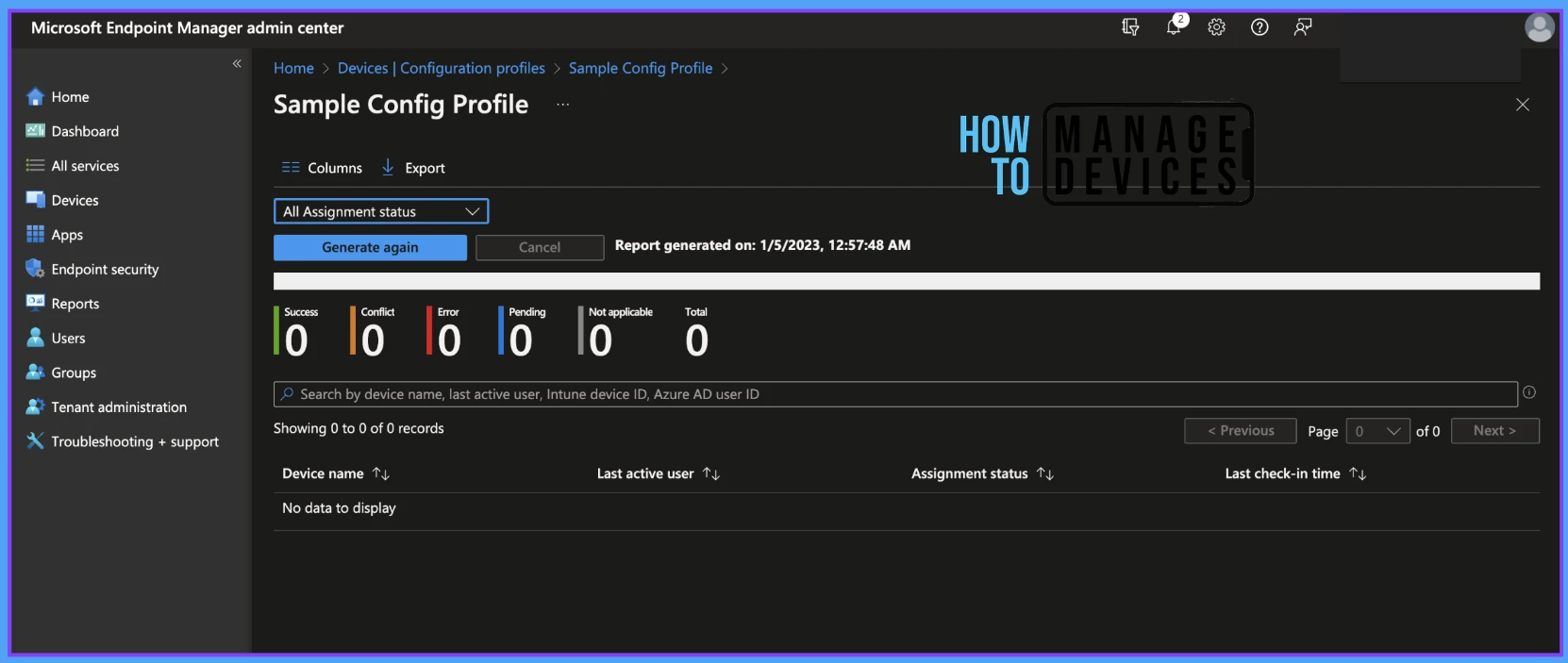Select the Home menu label

click(71, 96)
